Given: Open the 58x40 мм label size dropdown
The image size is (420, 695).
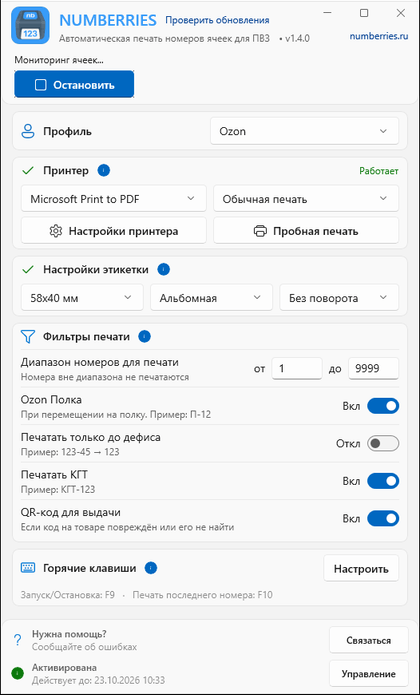Looking at the screenshot, I should click(82, 298).
